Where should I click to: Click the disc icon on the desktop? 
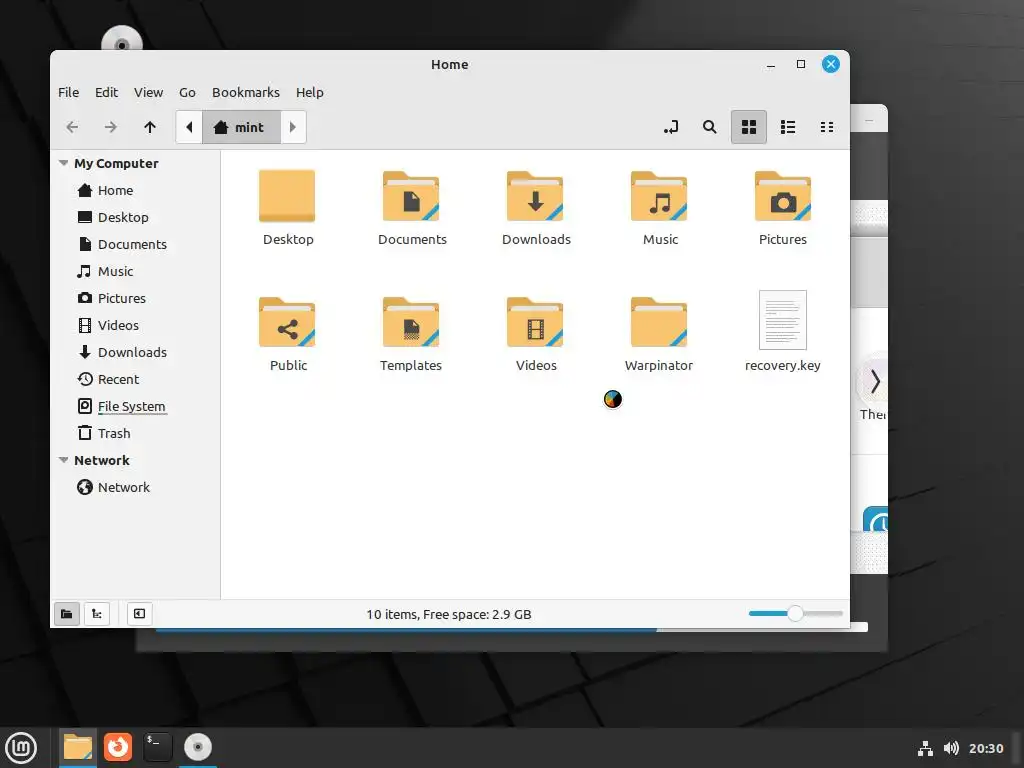pos(122,40)
